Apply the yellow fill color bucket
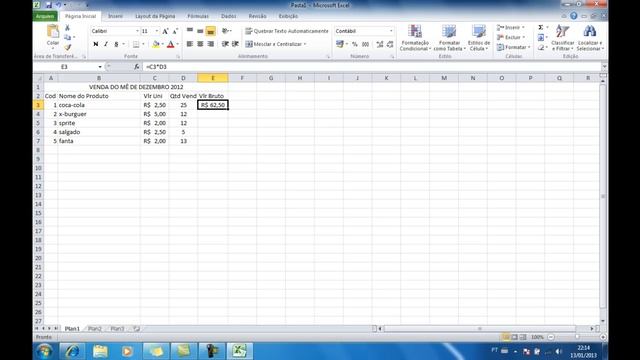Screen dimensions: 640x360 156,44
